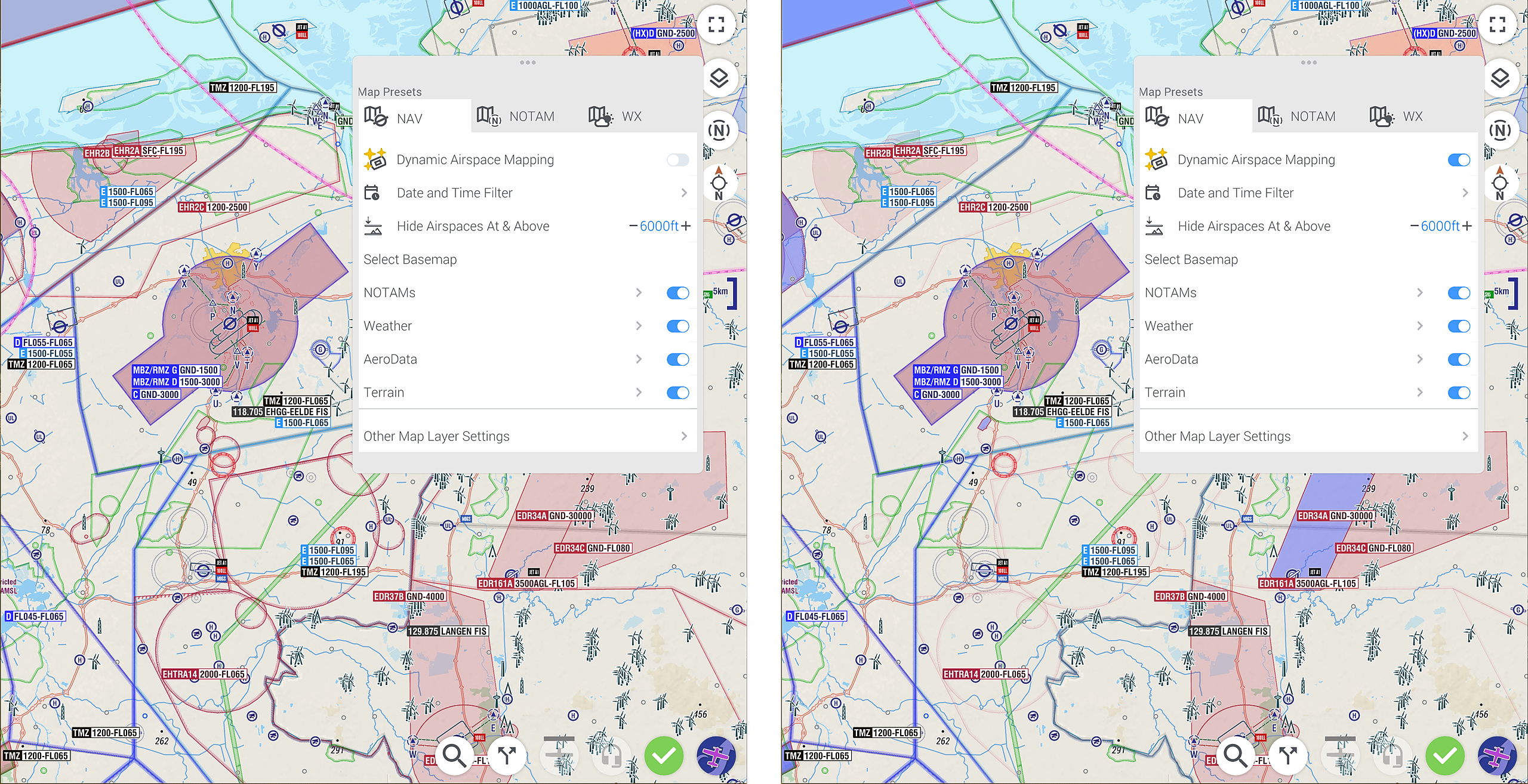Click Date and Time calendar icon, left screenshot

point(372,193)
